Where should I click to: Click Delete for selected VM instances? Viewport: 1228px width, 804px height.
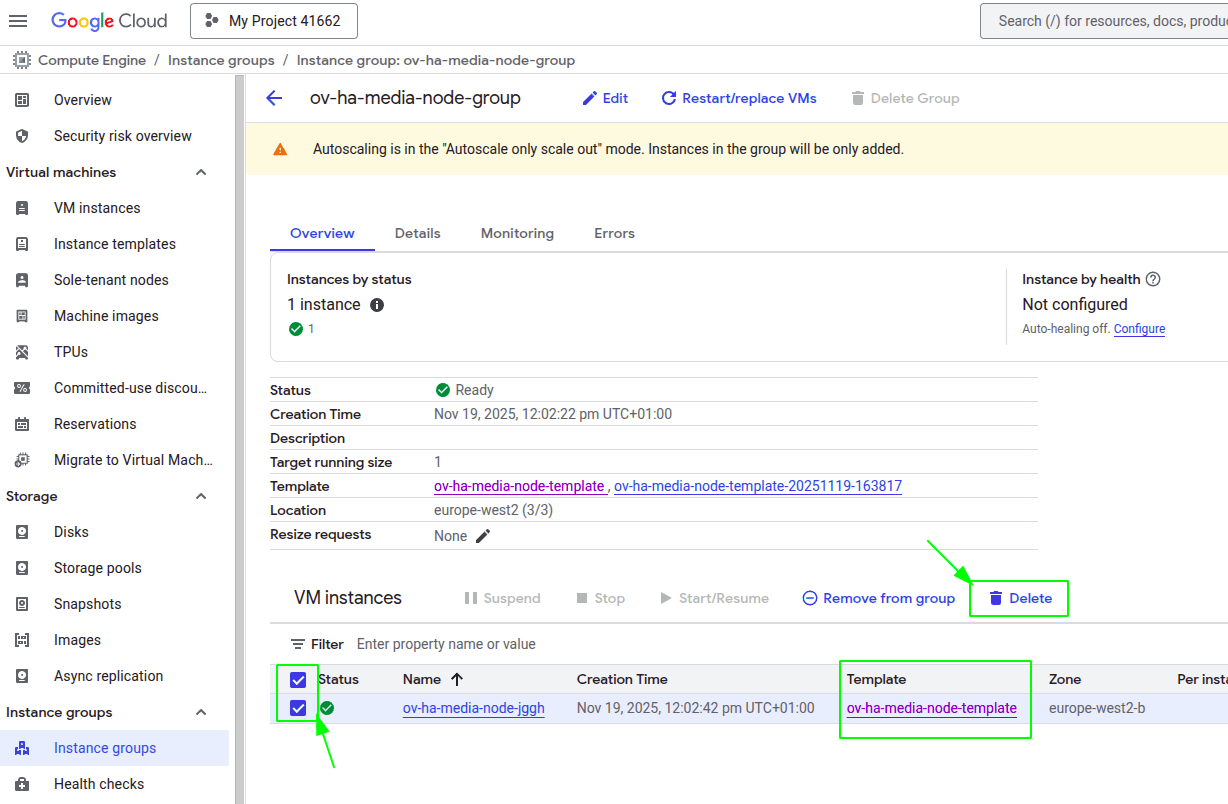pos(1020,598)
